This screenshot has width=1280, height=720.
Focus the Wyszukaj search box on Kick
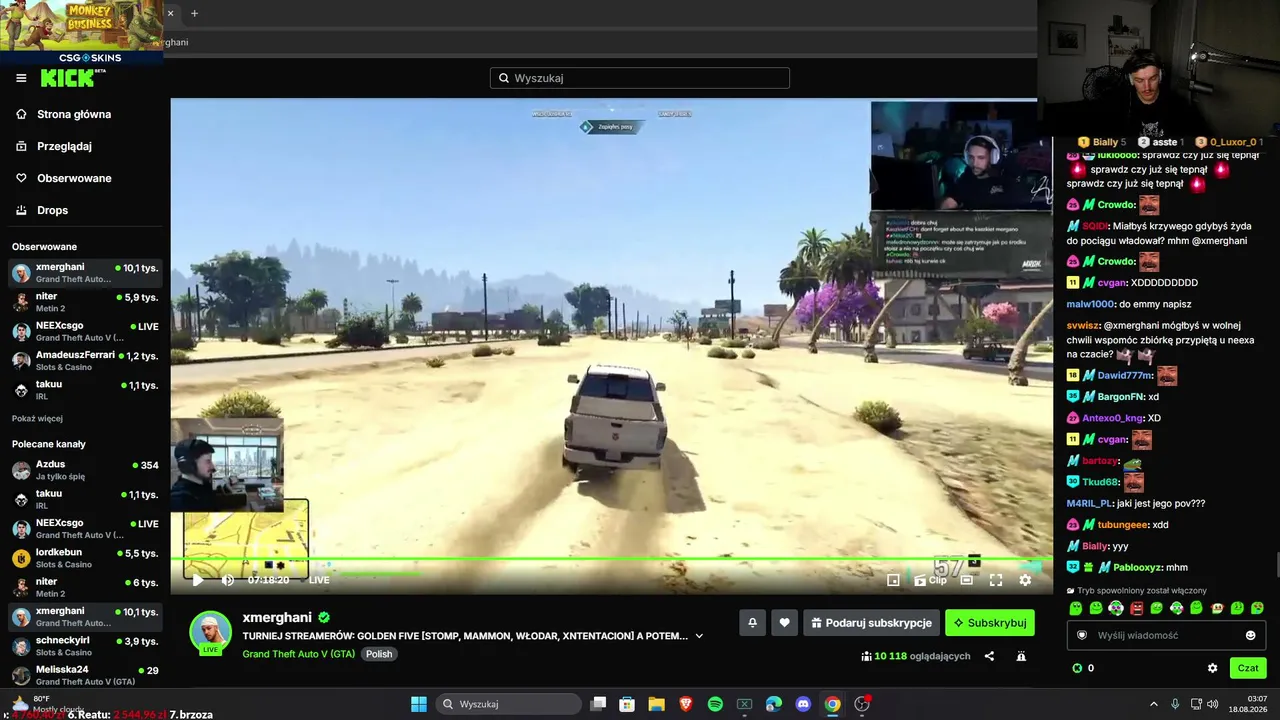click(640, 78)
